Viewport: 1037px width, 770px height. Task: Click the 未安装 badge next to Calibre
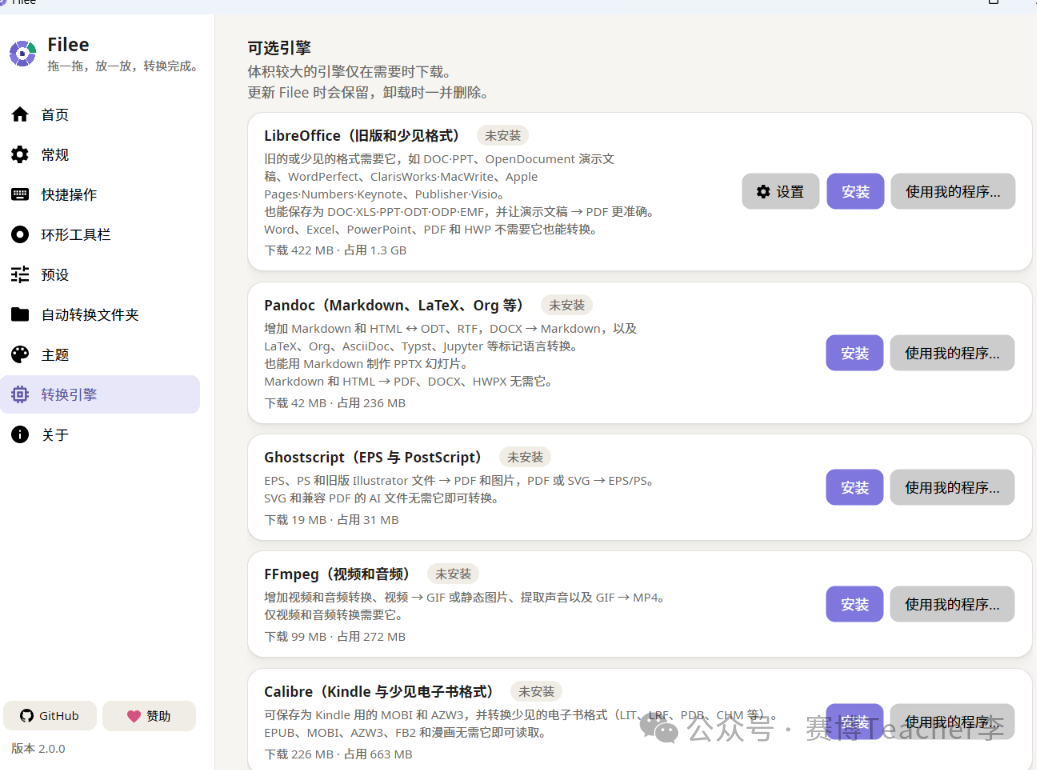coord(536,691)
